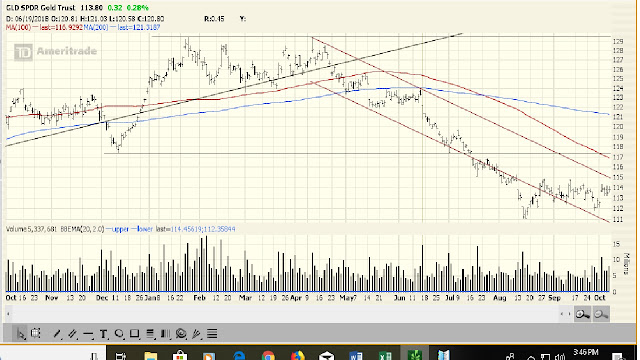Zoom in on the chart
Screen dimensions: 640x360
583,314
